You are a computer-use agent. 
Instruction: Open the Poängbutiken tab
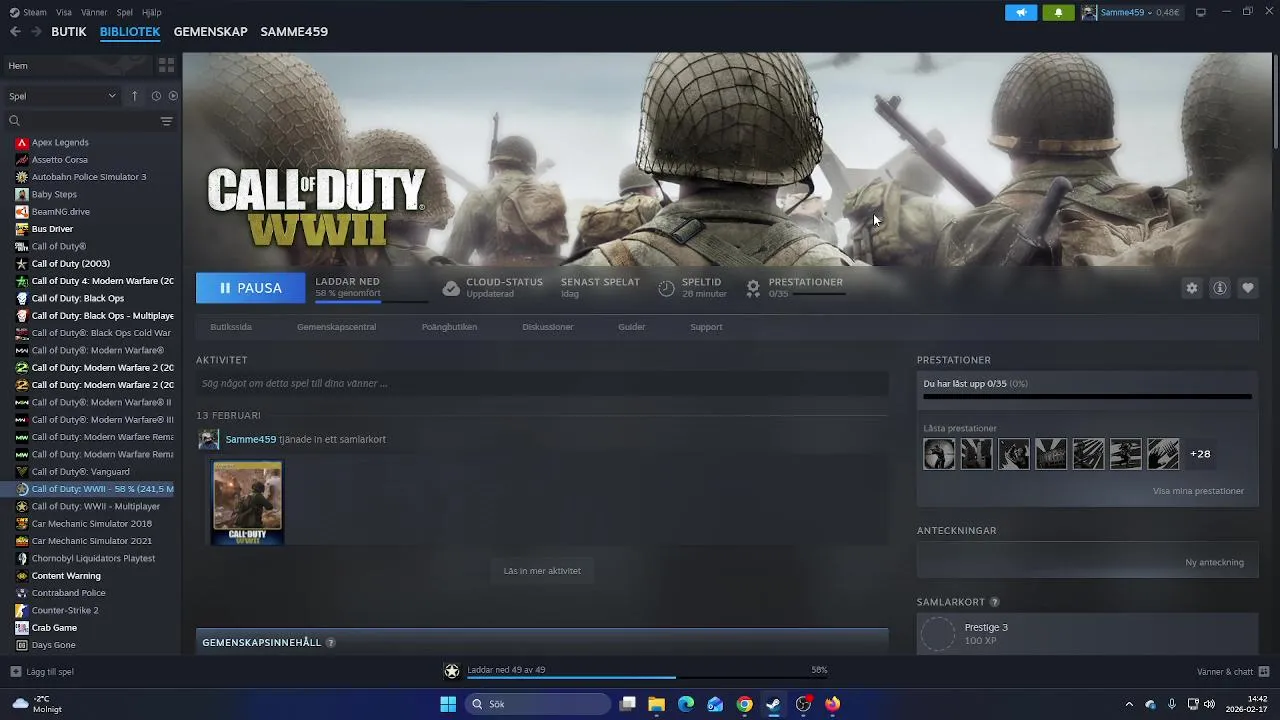coord(449,327)
